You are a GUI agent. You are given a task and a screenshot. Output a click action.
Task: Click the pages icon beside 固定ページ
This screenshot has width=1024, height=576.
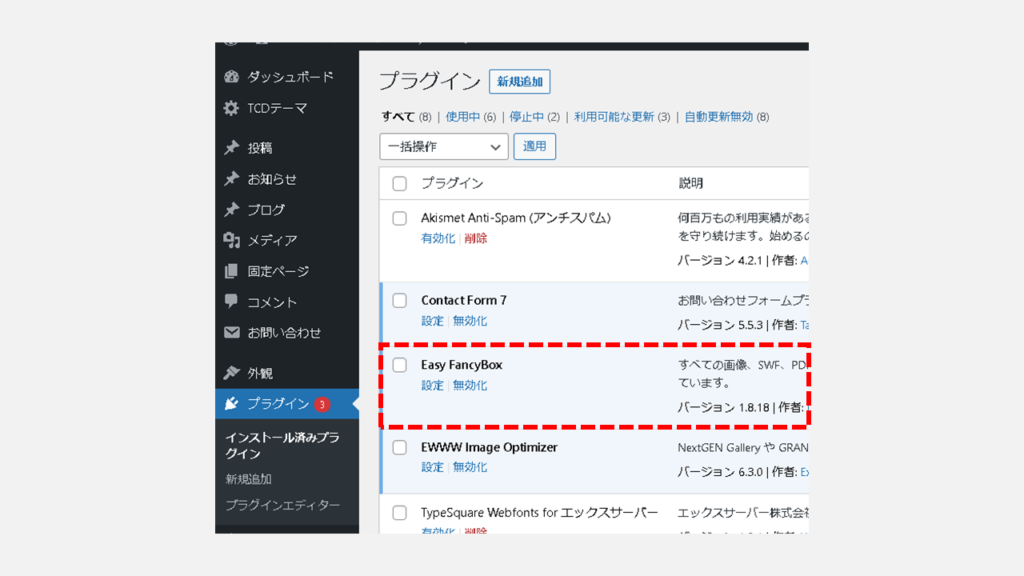tap(232, 271)
